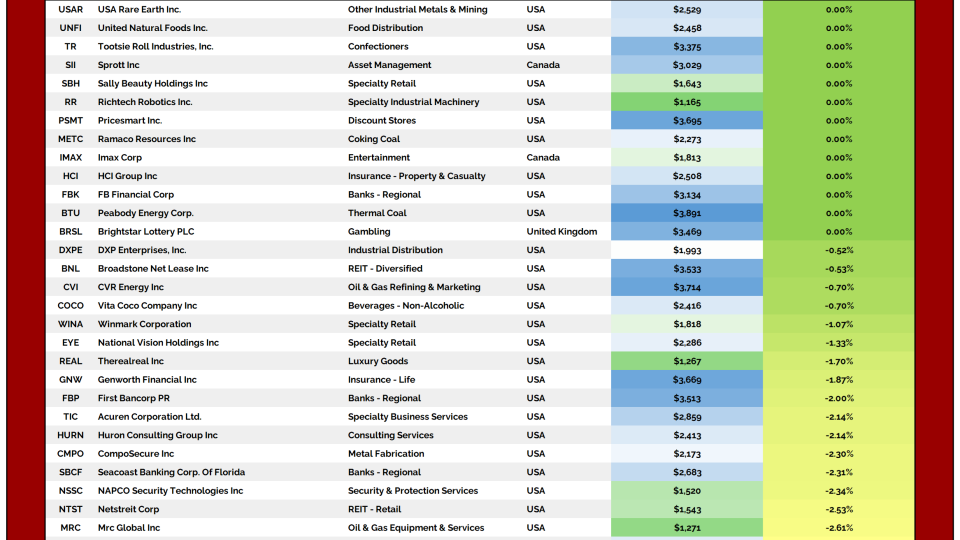Viewport: 960px width, 540px height.
Task: Click the $1,165 market cap cell
Action: click(x=686, y=102)
